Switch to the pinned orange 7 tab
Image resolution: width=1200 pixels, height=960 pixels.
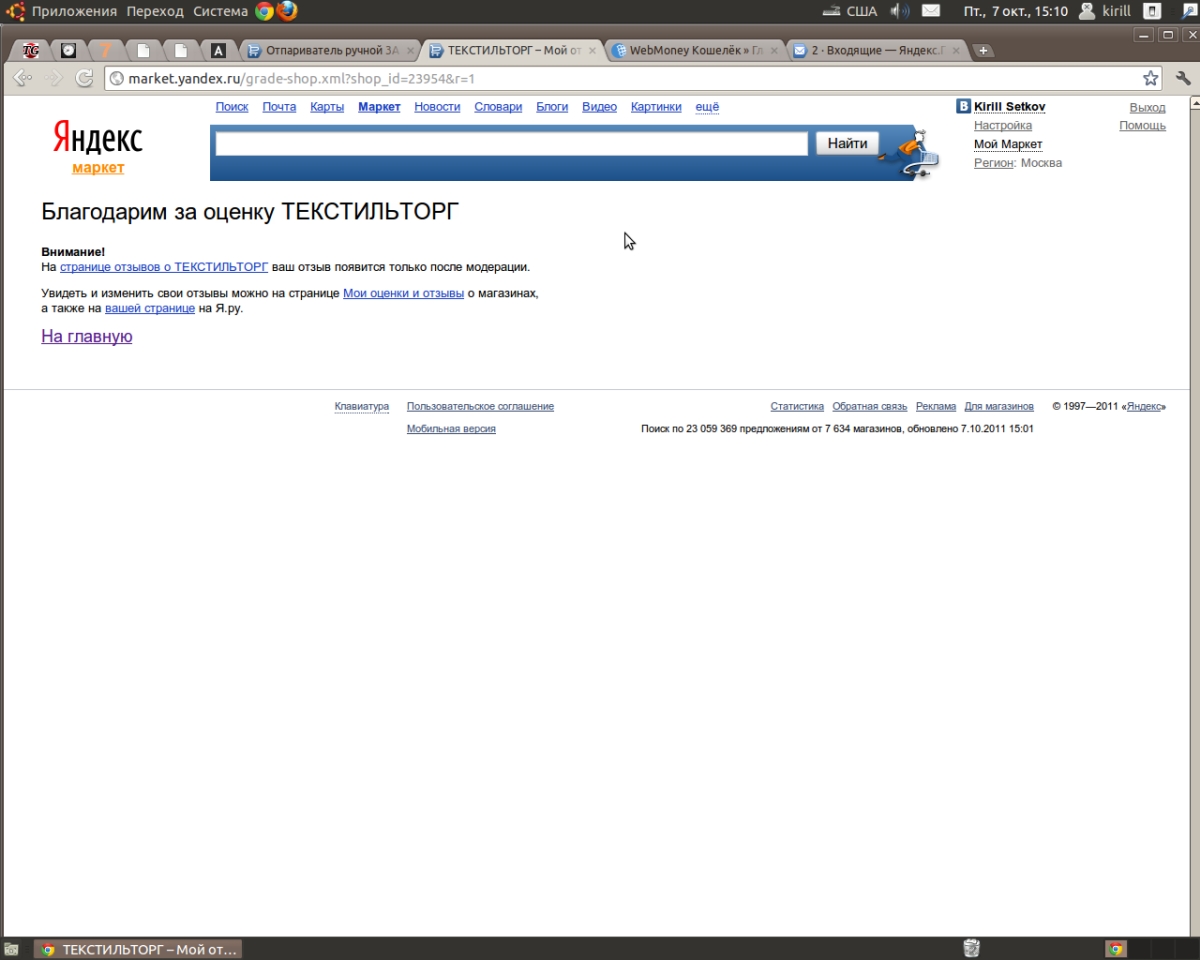106,50
